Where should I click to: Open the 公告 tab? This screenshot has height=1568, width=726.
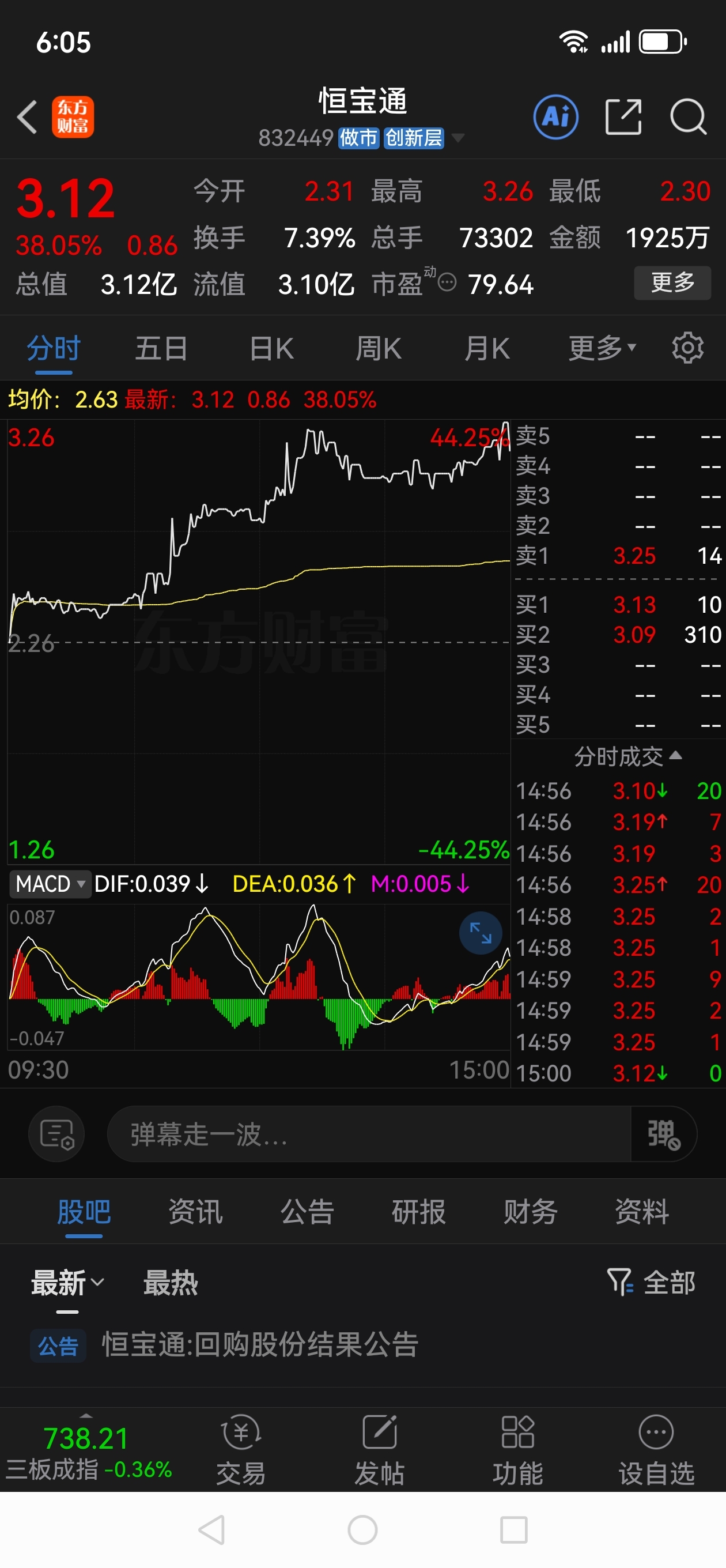(307, 1211)
